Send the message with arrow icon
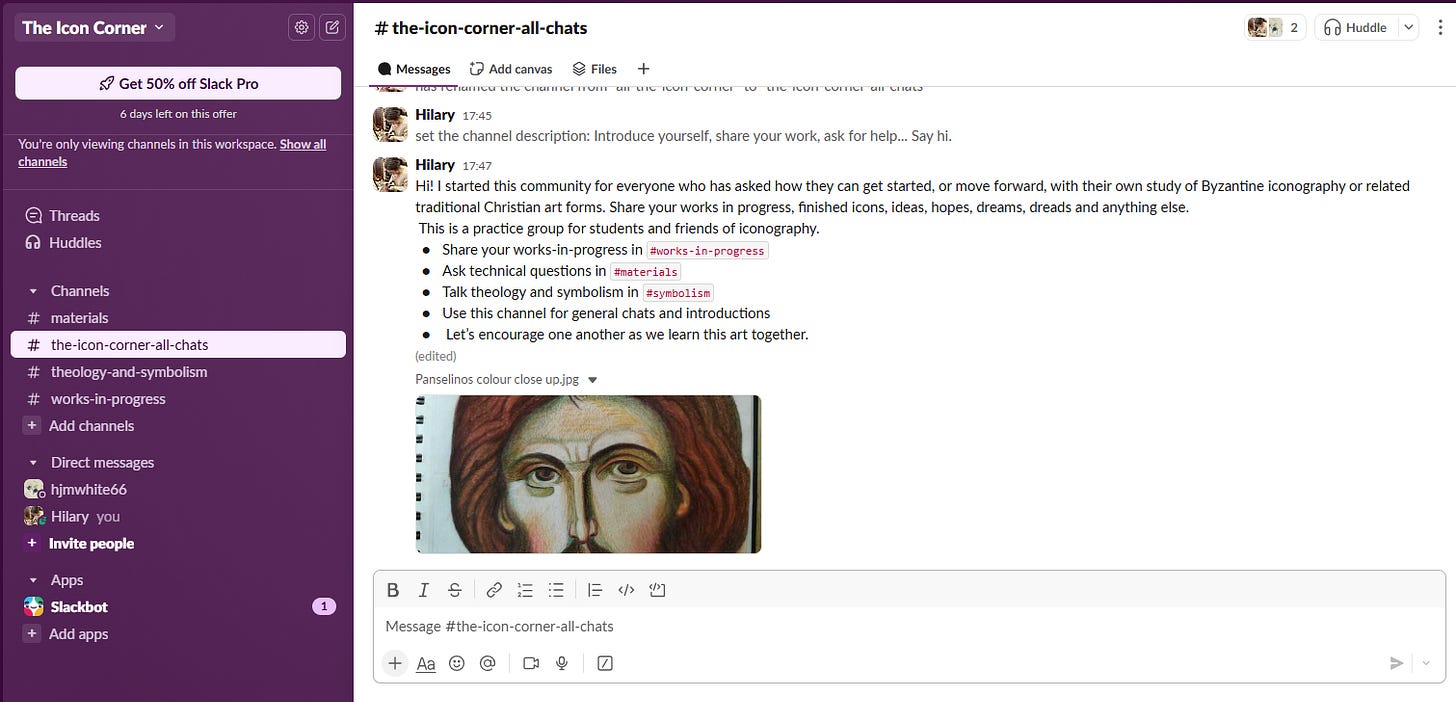This screenshot has width=1456, height=702. pos(1397,663)
